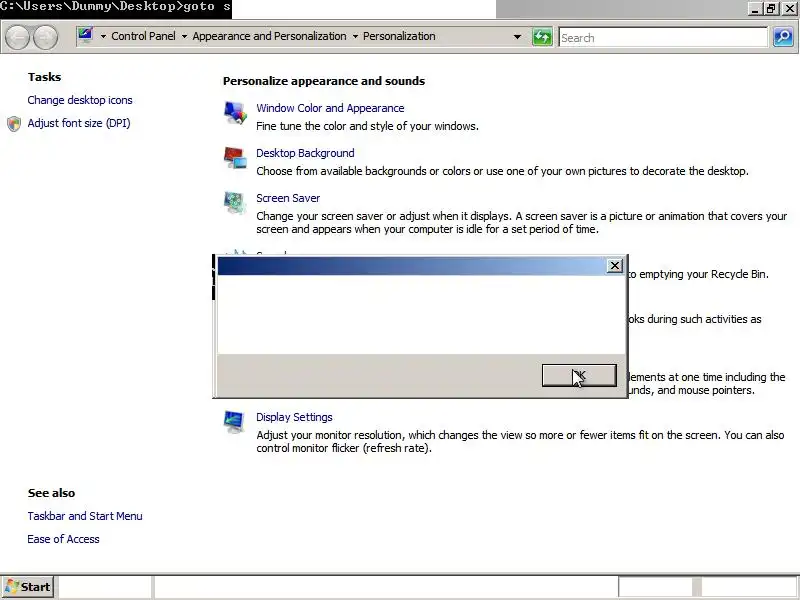
Task: Click 'Fine tune the color and style' description
Action: [367, 126]
